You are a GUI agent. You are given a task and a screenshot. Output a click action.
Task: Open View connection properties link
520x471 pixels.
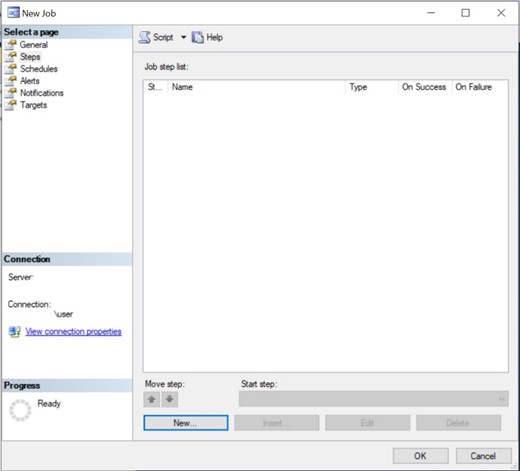73,332
